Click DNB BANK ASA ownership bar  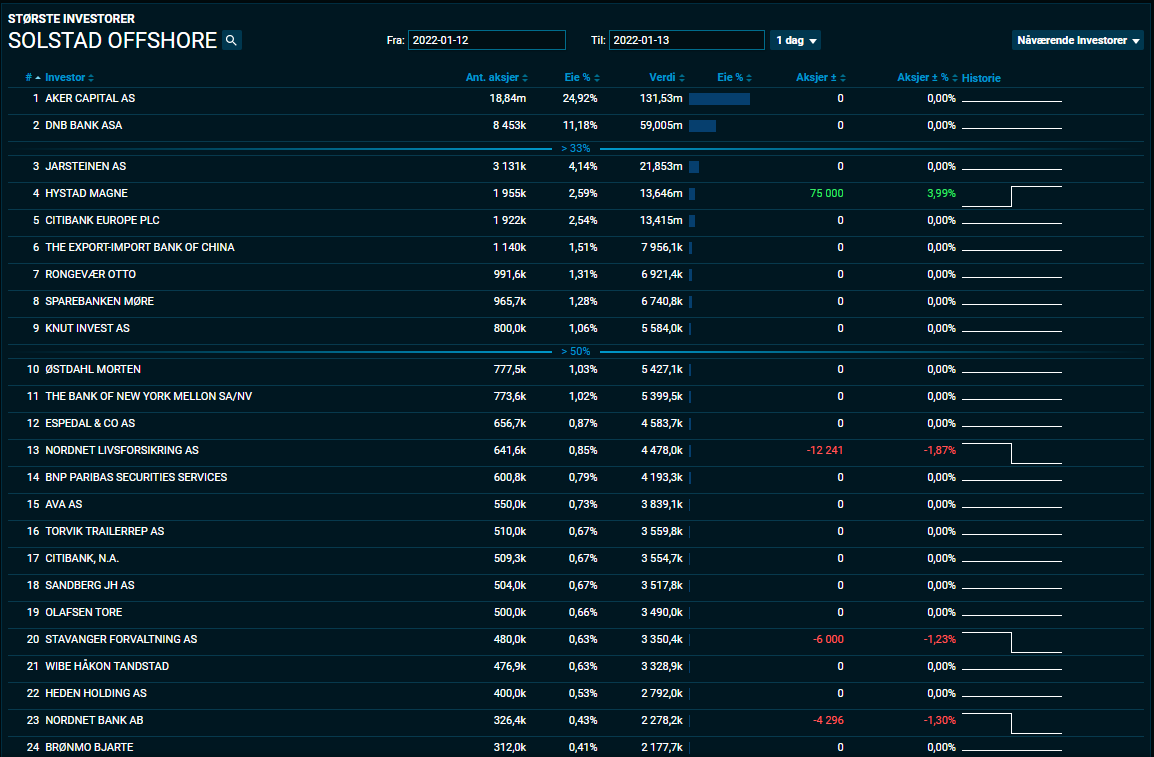[703, 126]
